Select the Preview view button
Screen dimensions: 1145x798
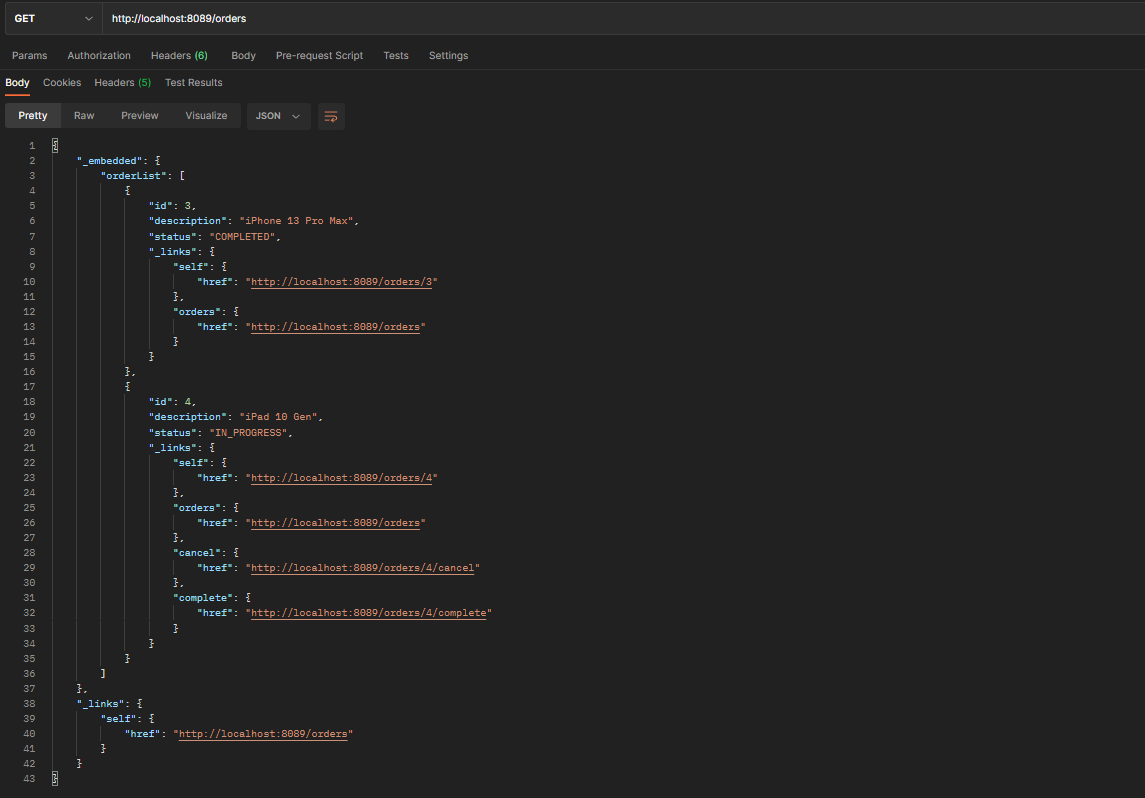click(x=139, y=116)
